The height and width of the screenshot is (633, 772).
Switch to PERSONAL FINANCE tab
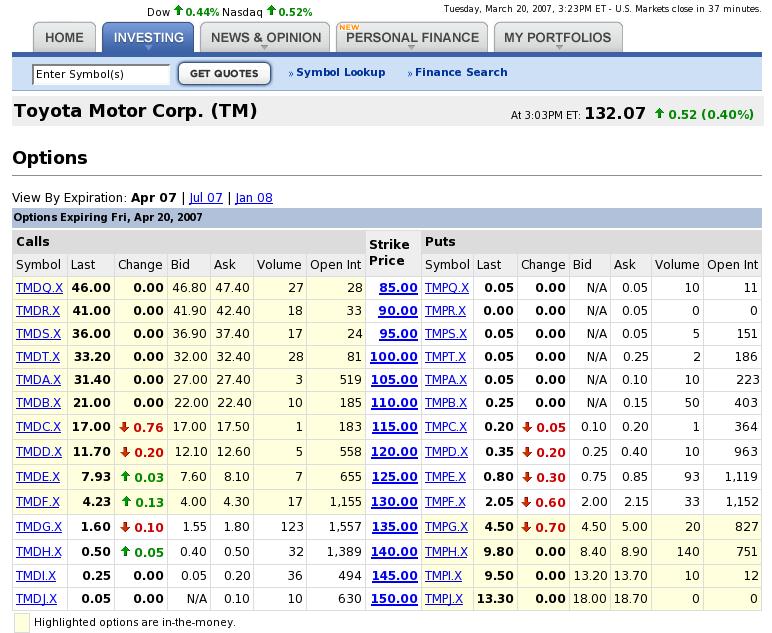coord(412,37)
